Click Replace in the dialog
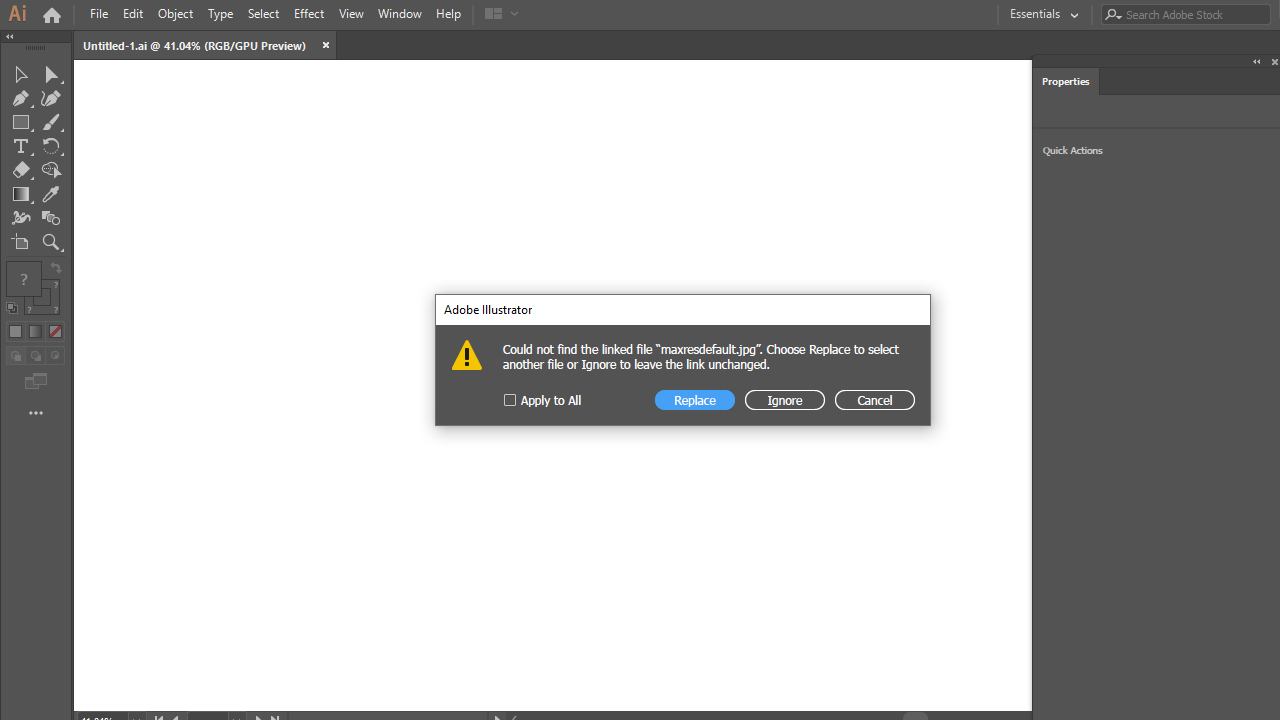This screenshot has height=720, width=1280. pos(695,400)
